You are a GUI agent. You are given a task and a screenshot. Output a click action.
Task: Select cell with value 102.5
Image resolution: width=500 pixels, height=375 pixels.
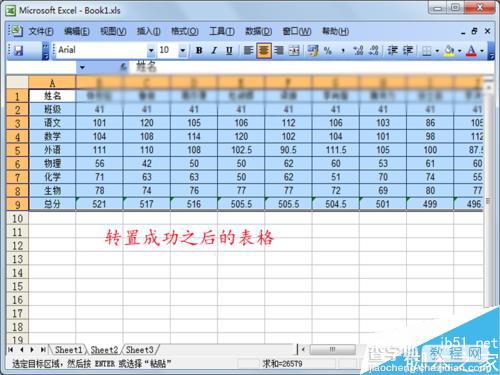(x=241, y=150)
